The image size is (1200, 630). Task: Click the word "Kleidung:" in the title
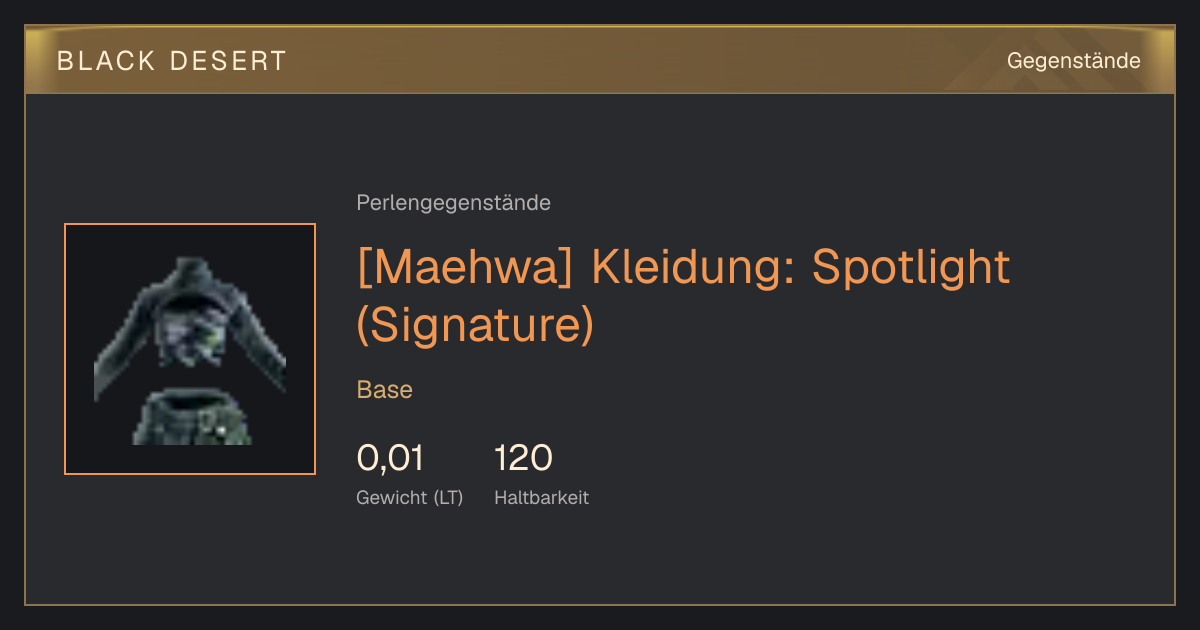(x=693, y=267)
